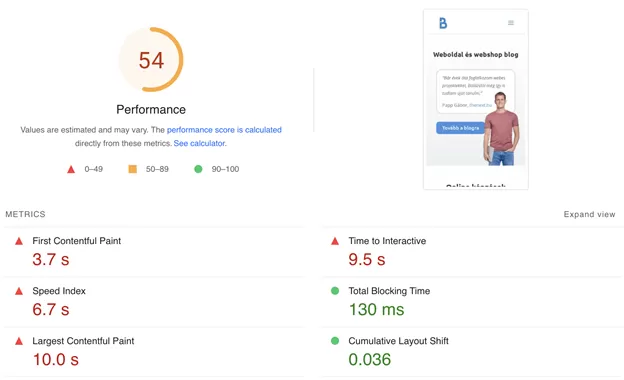Click the man's photo in the page preview
This screenshot has width=624, height=380.
[501, 129]
